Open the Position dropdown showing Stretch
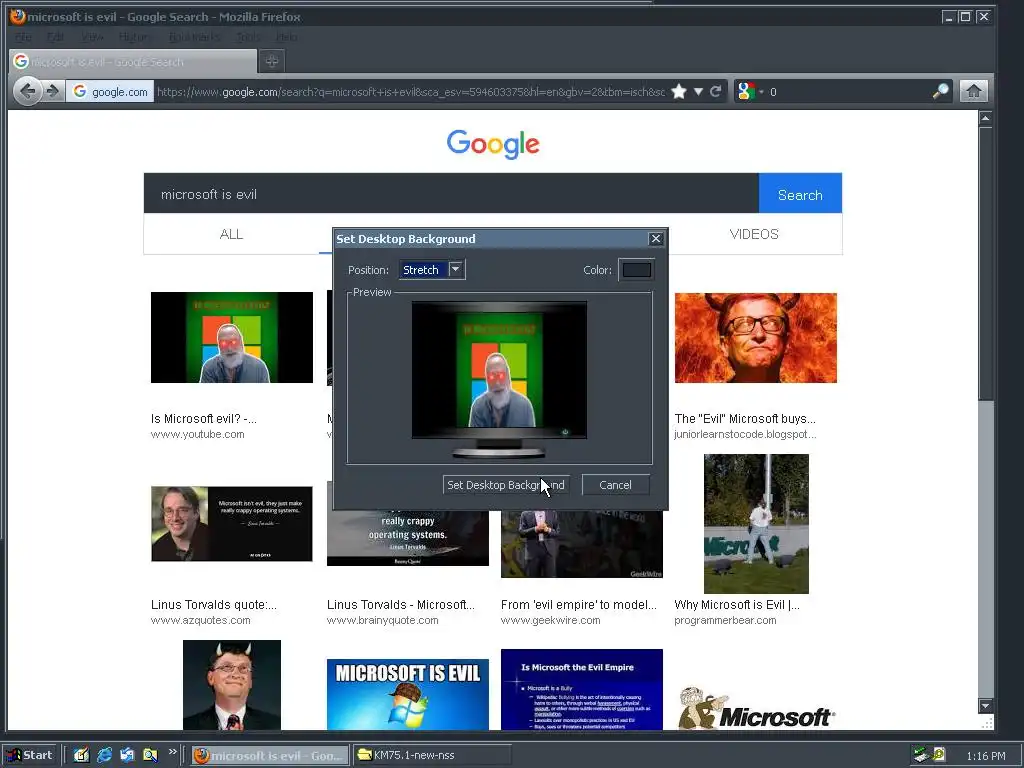 pyautogui.click(x=432, y=270)
